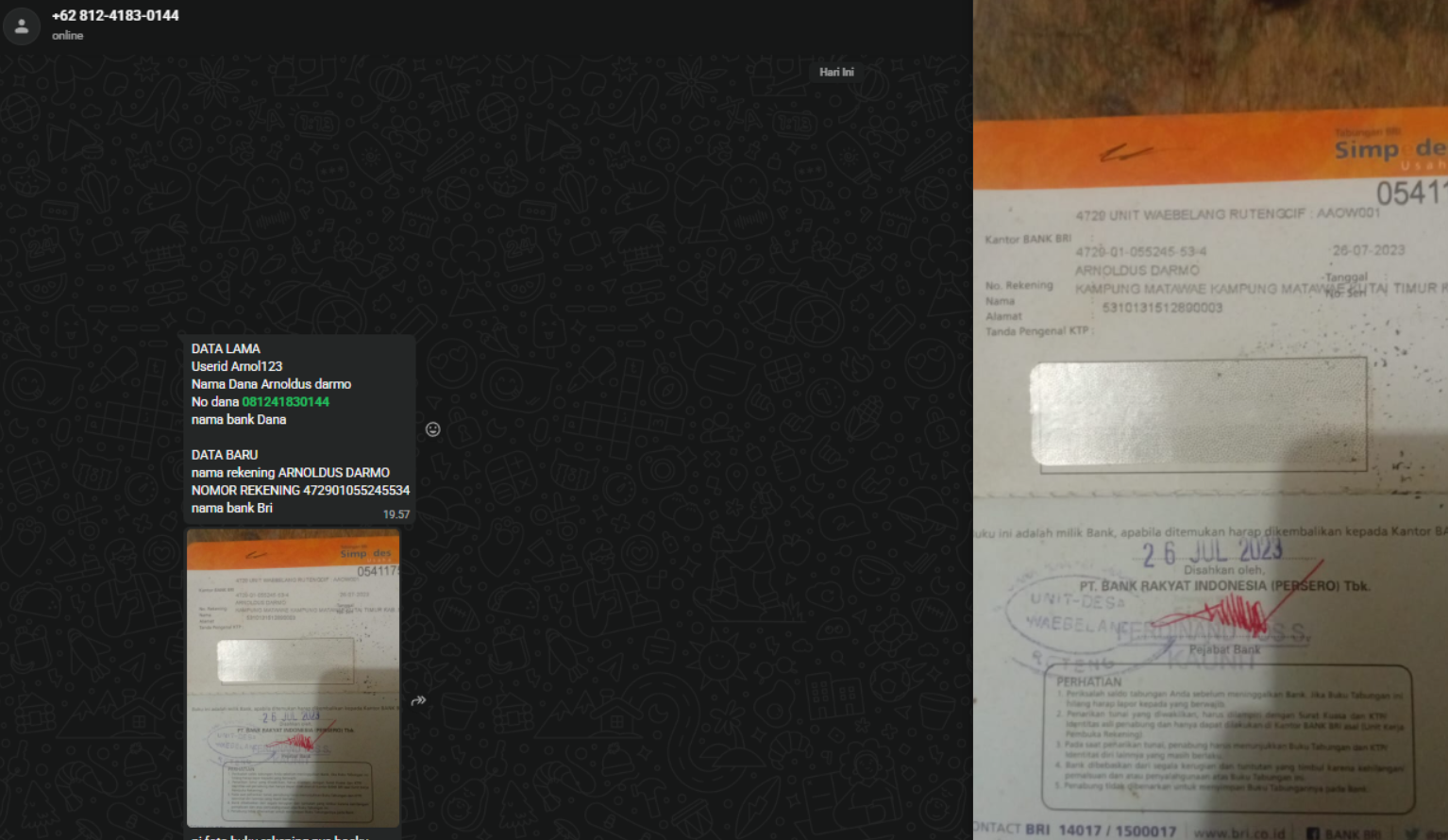
Task: Click the "nama rekening ARNOLDUS DARMO" line
Action: [291, 473]
